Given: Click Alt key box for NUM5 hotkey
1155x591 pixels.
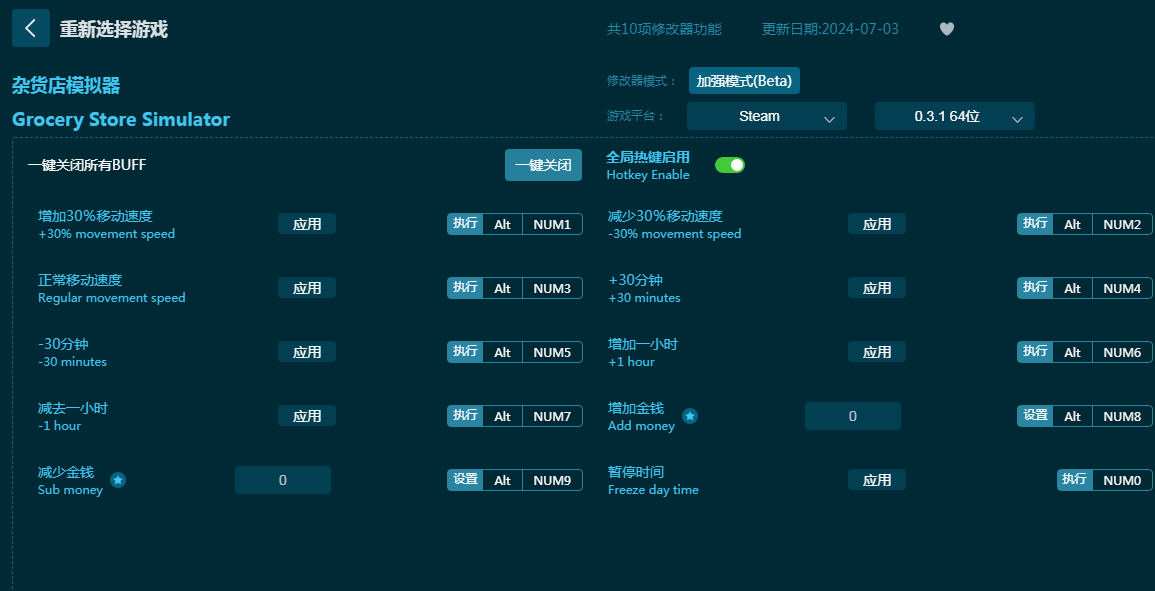Looking at the screenshot, I should (502, 352).
